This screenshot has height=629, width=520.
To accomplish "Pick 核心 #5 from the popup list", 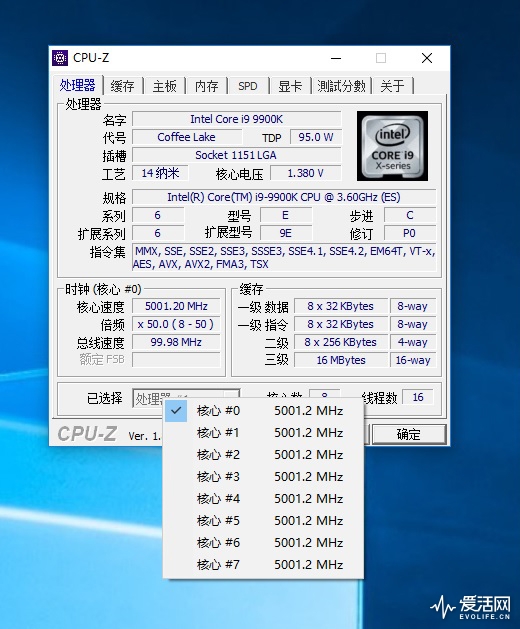I will coord(263,521).
